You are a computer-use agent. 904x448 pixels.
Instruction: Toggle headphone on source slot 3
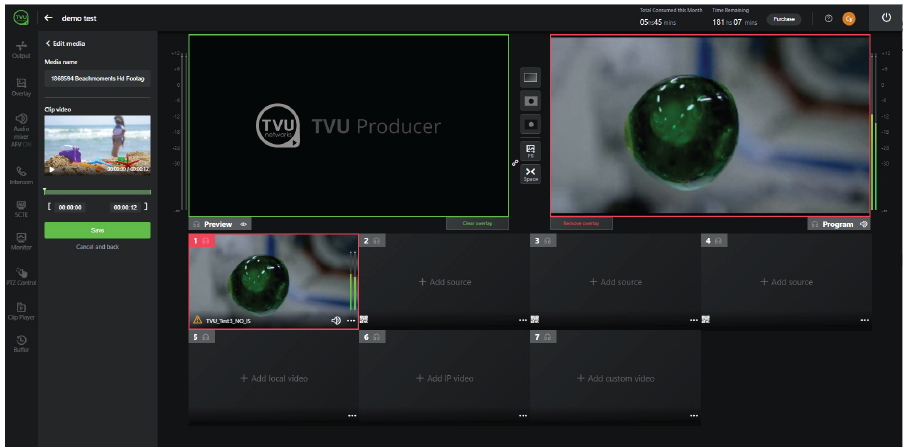548,240
